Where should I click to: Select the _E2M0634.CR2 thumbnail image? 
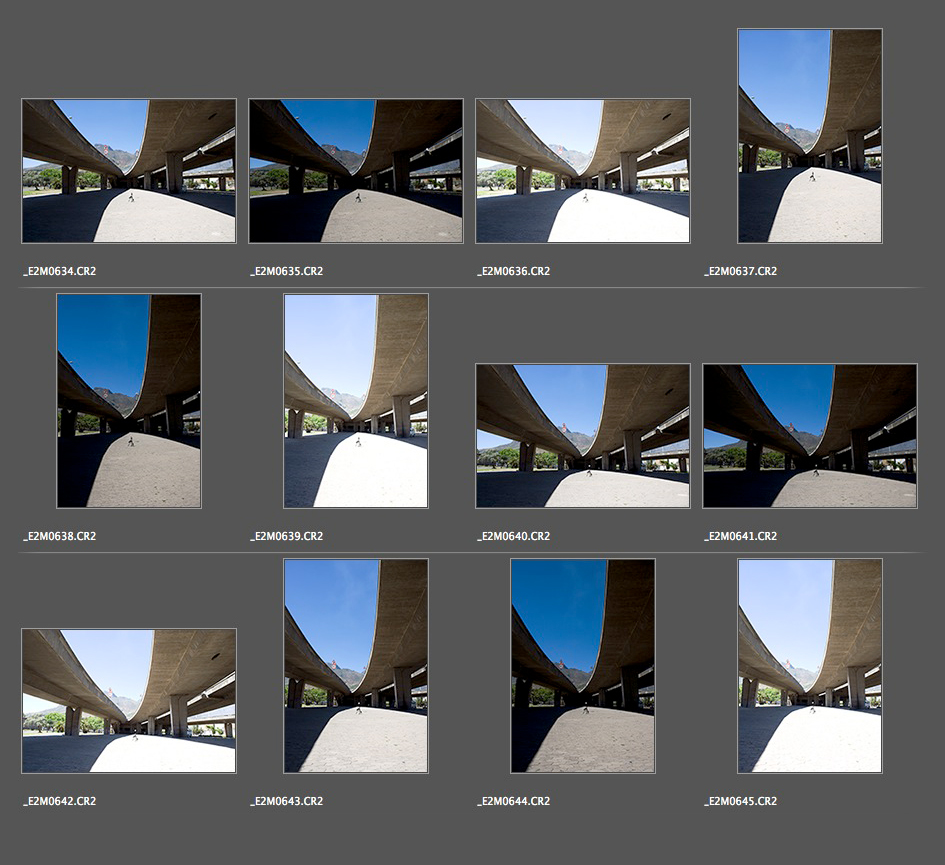(x=129, y=171)
